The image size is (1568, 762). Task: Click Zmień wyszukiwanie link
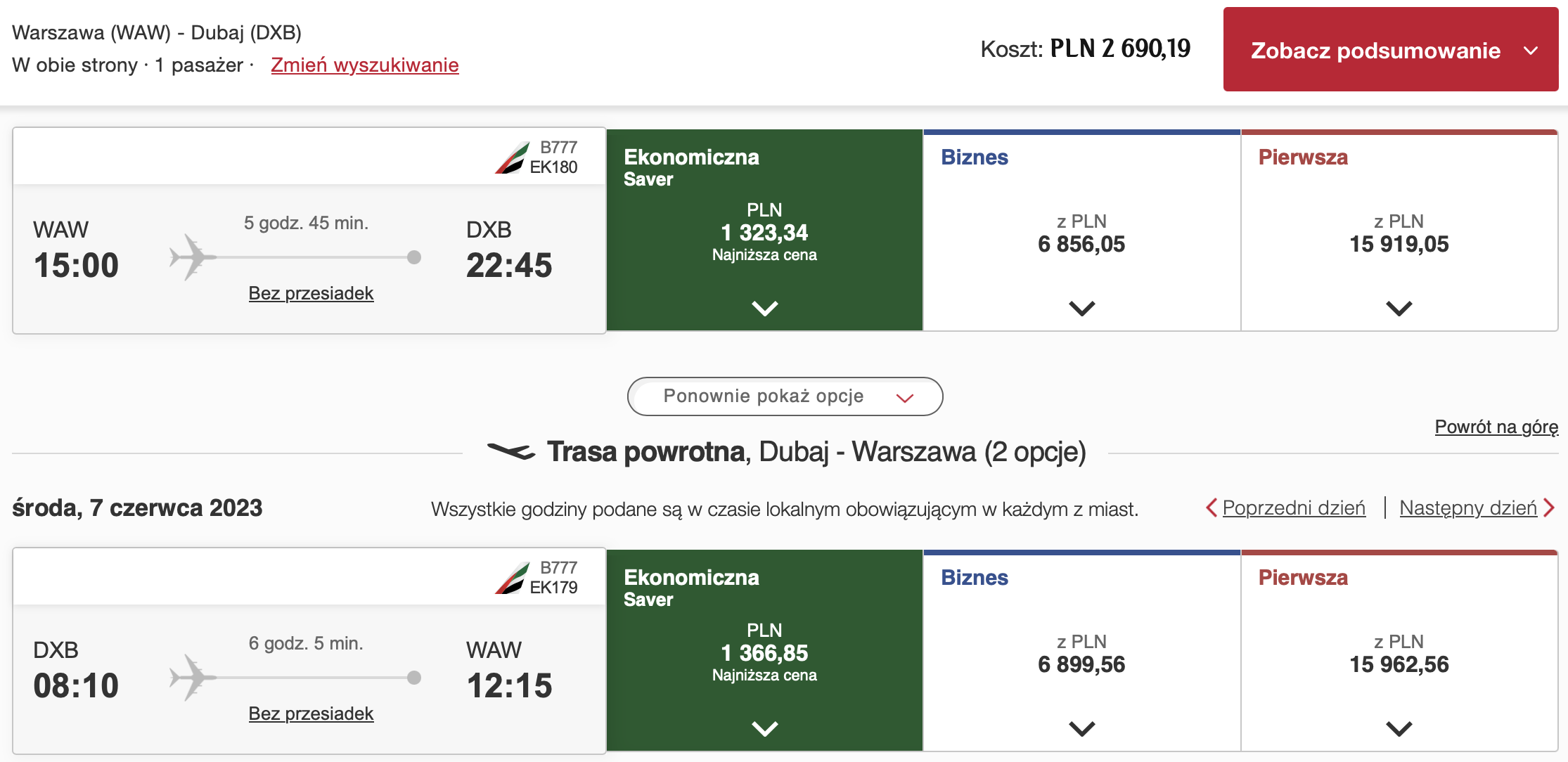point(364,65)
